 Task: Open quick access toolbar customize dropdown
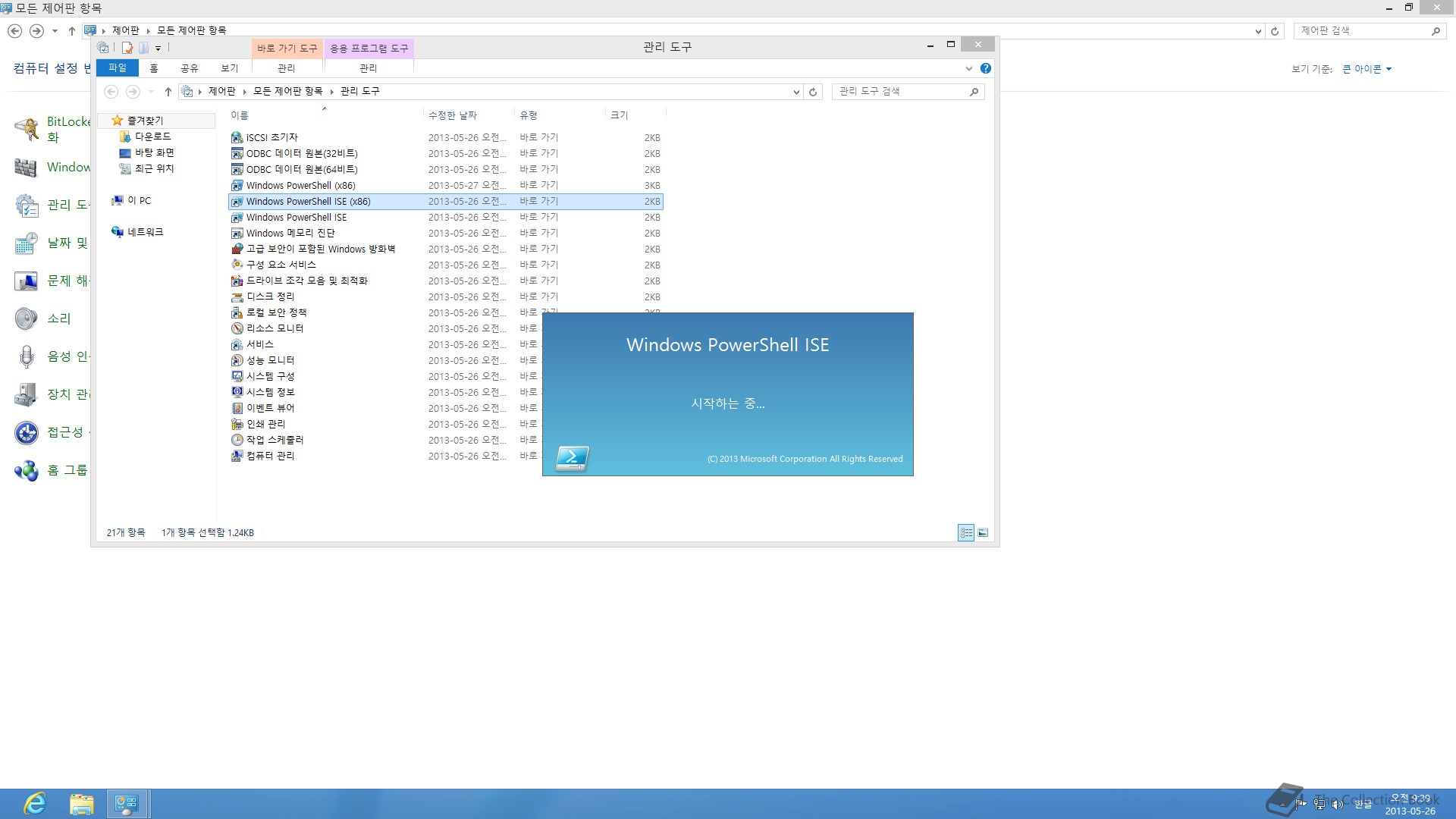pos(158,48)
